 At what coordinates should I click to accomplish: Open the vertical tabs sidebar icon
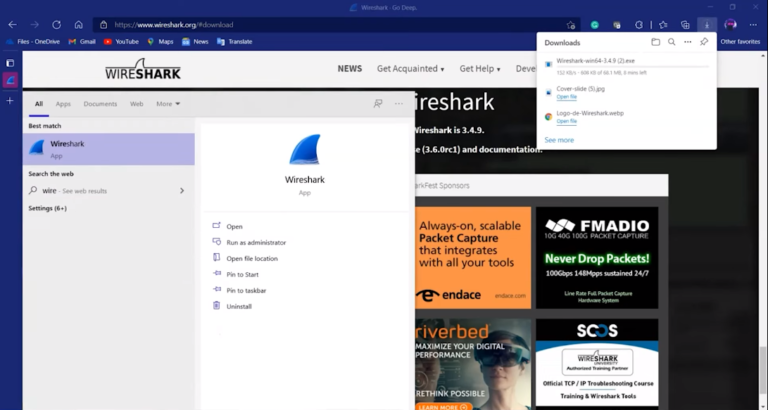tap(10, 63)
